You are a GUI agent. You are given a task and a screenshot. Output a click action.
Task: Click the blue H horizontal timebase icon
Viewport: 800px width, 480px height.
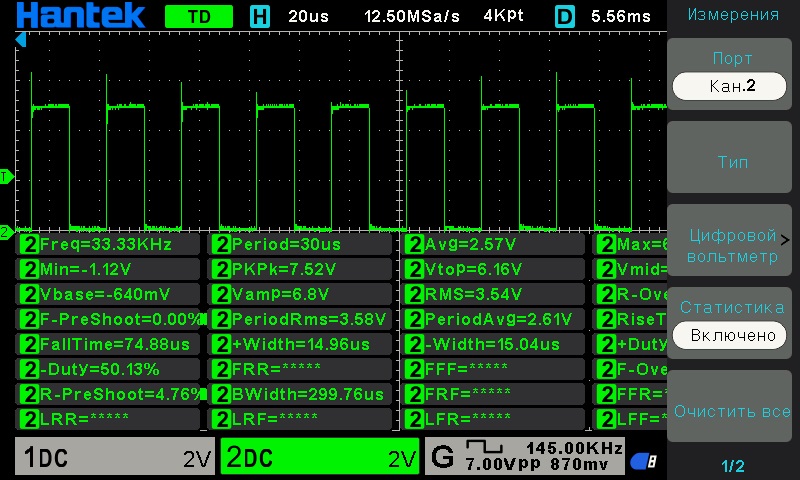pos(260,17)
